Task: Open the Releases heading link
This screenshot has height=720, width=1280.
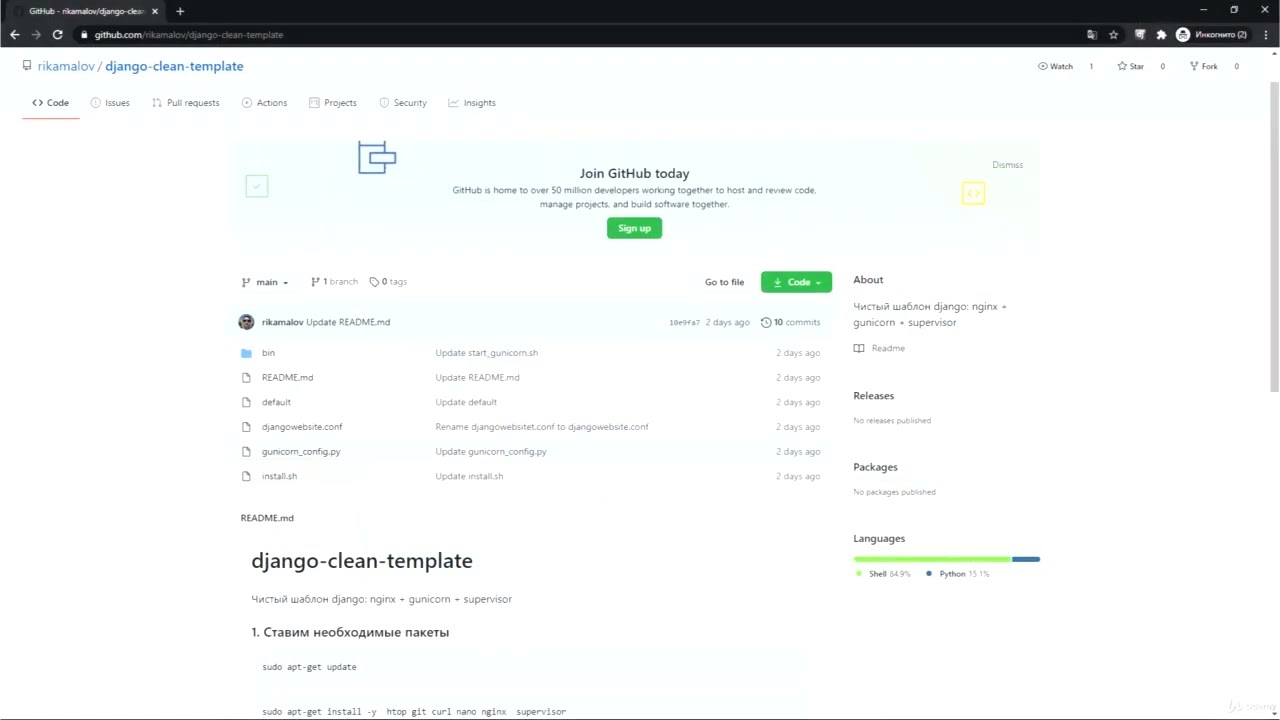Action: click(873, 396)
